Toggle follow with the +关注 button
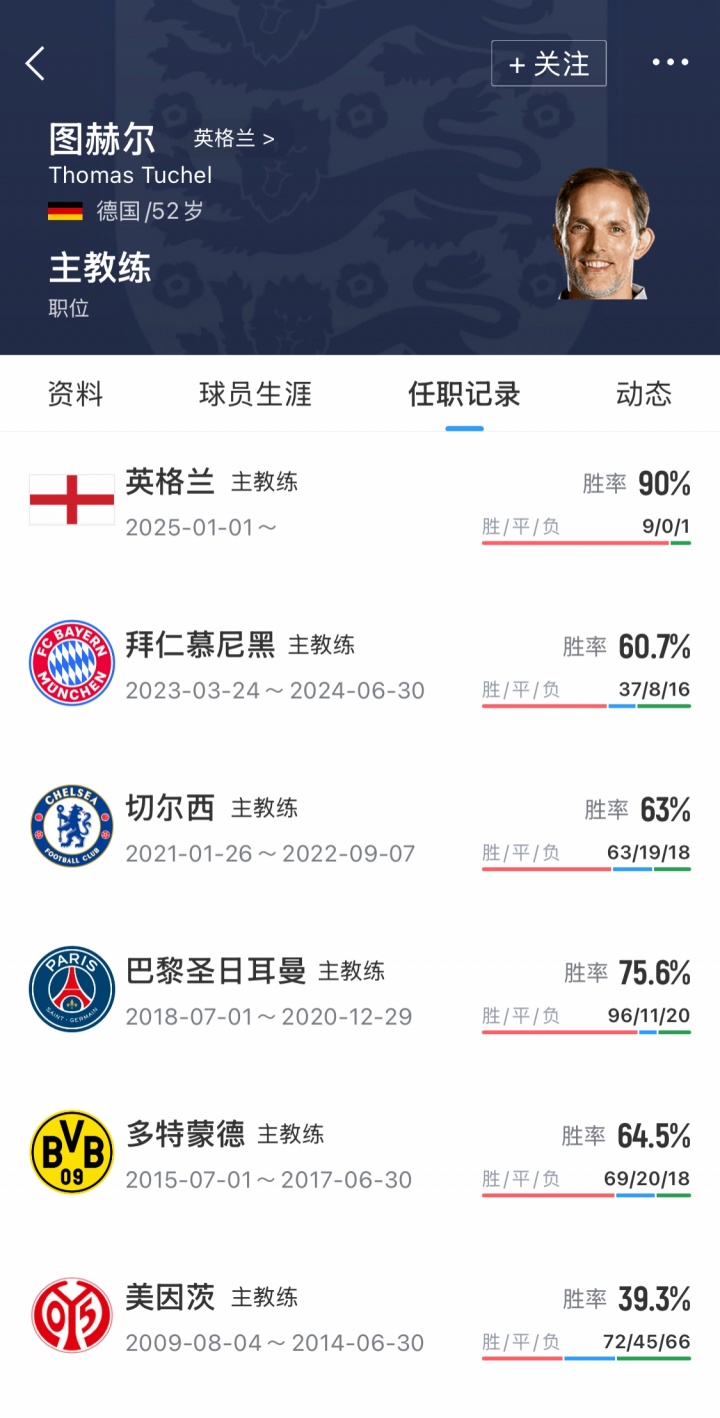720x1418 pixels. [548, 64]
